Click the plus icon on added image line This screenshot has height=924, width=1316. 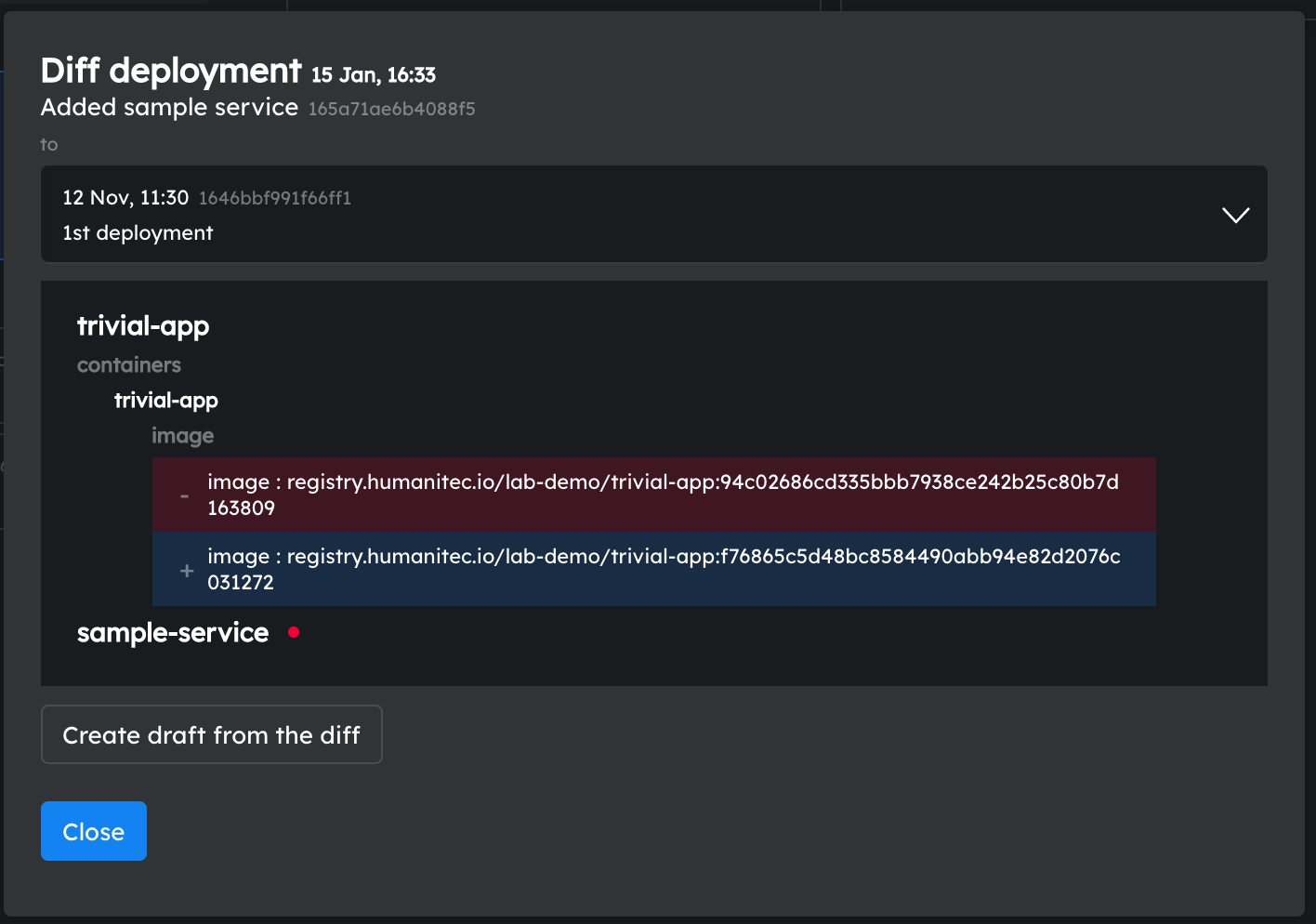pos(187,571)
